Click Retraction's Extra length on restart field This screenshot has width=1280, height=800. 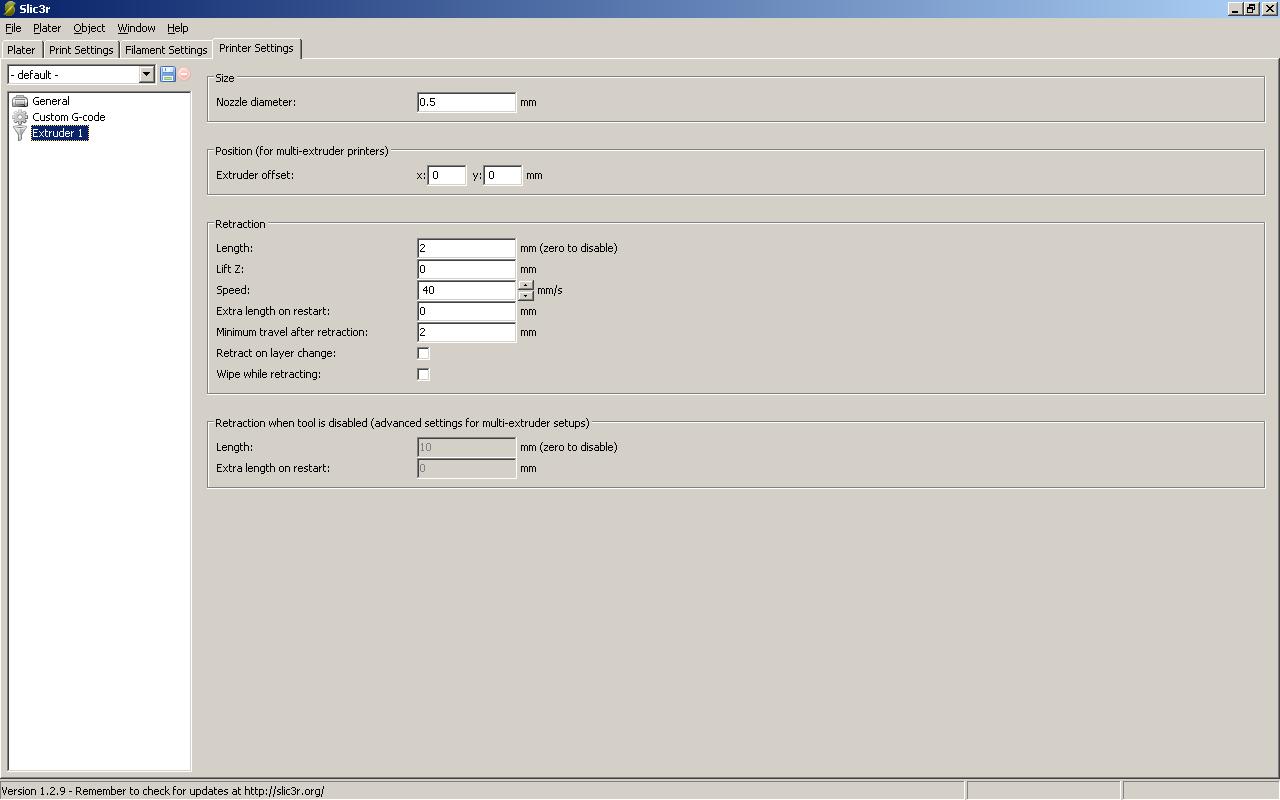point(466,311)
